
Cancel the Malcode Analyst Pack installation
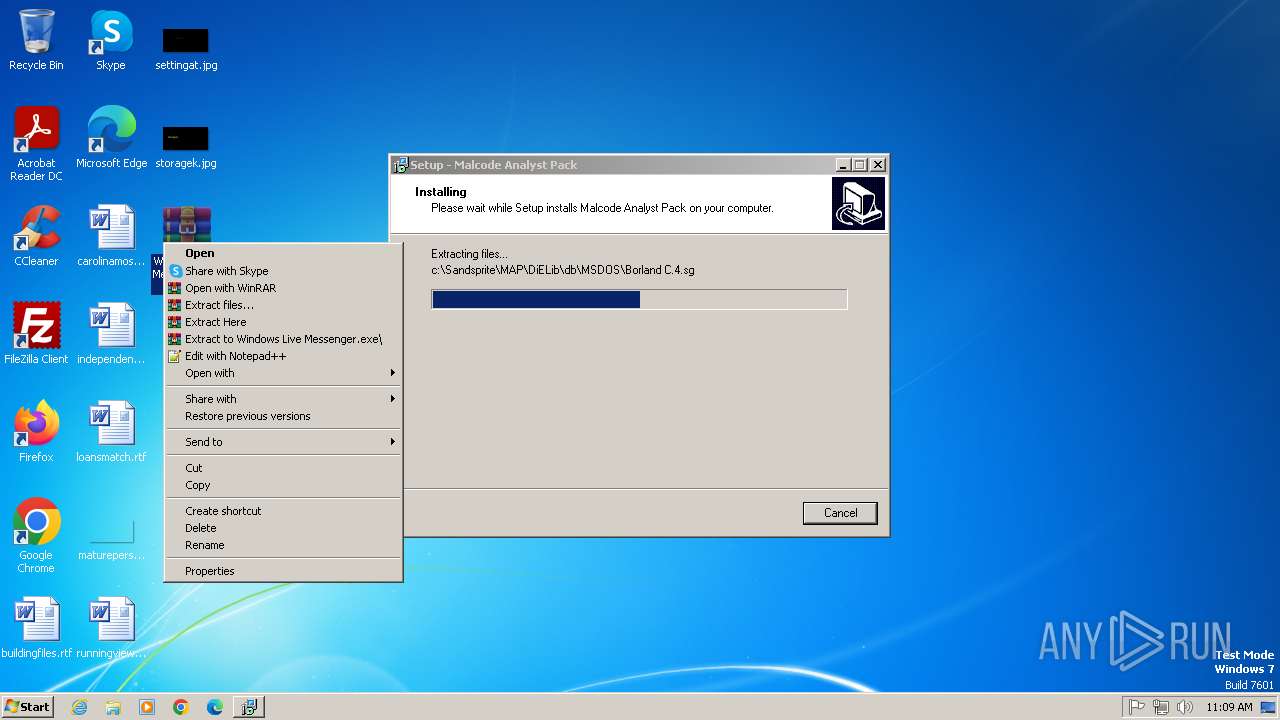[x=840, y=513]
